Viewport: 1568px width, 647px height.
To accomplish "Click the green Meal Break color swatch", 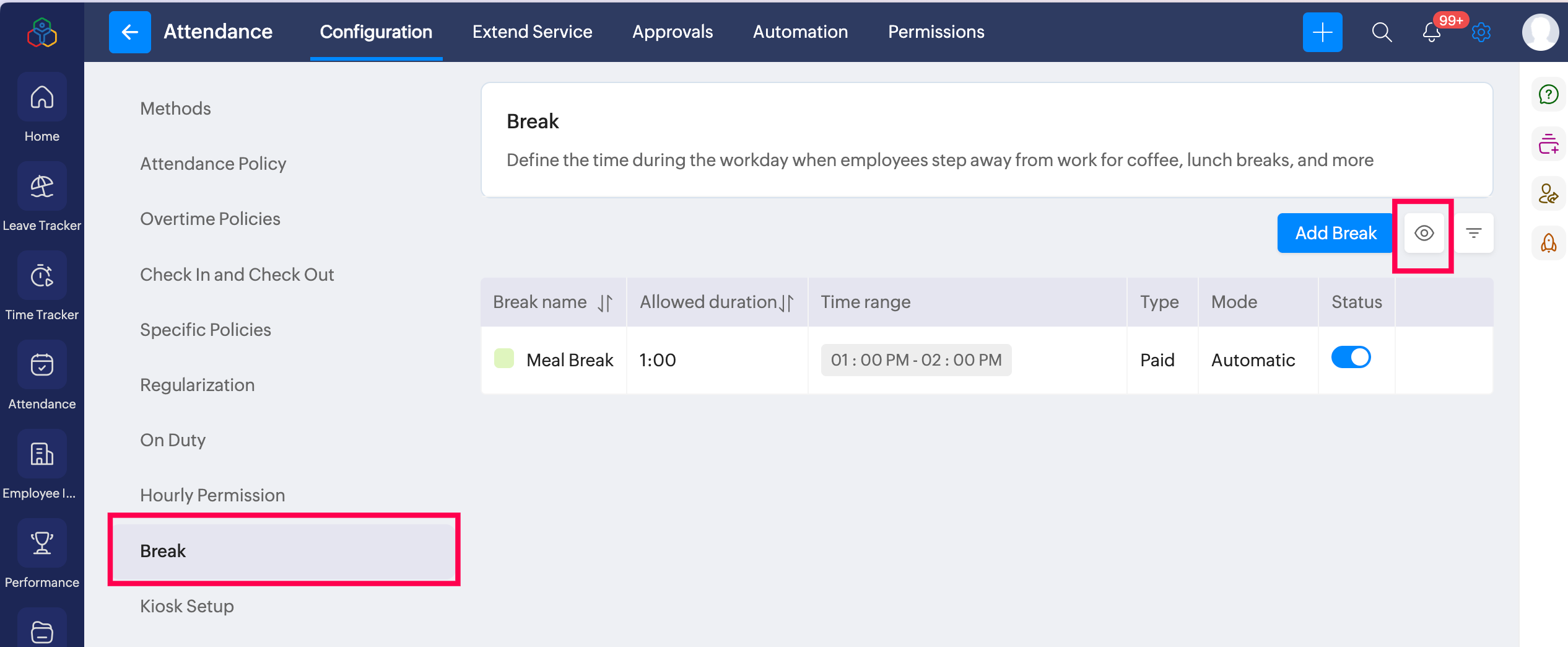I will point(504,359).
